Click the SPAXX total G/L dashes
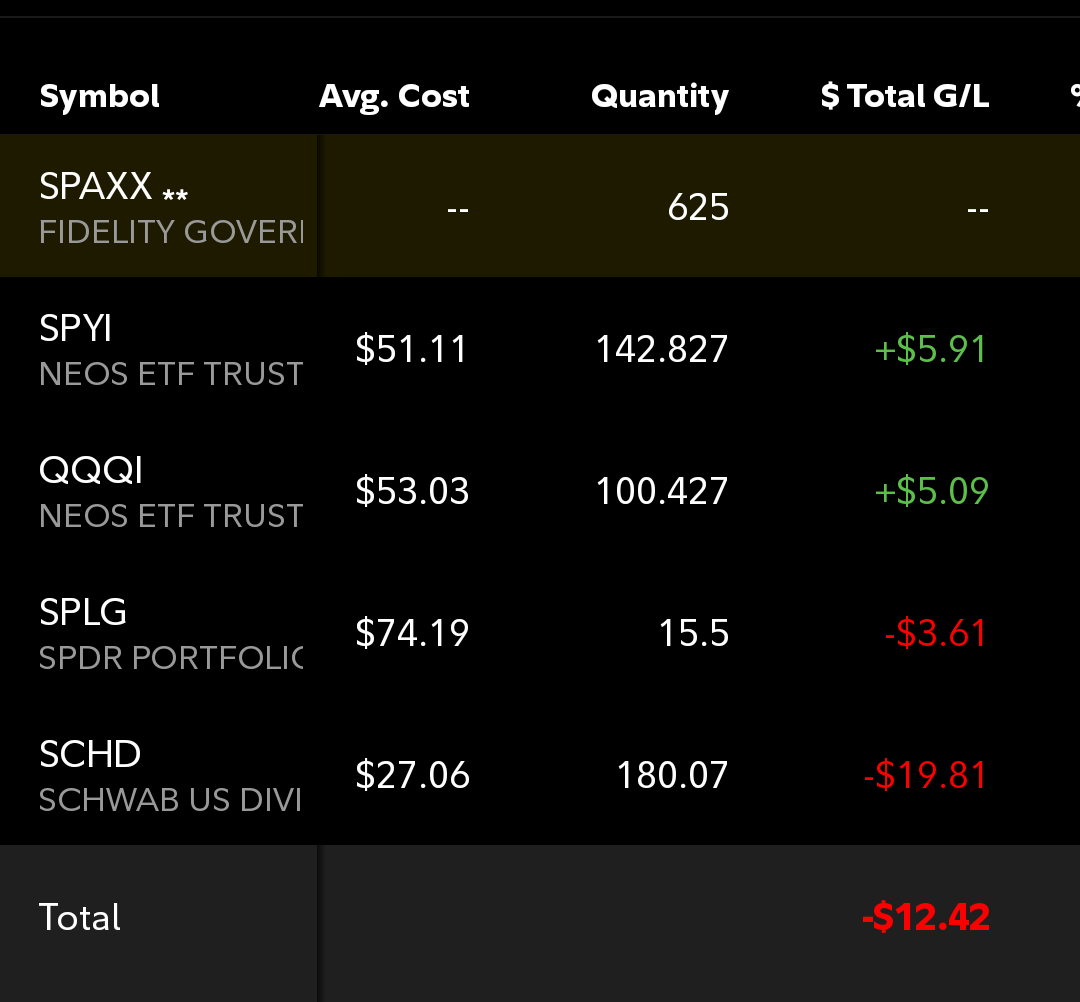This screenshot has width=1080, height=1002. coord(977,209)
